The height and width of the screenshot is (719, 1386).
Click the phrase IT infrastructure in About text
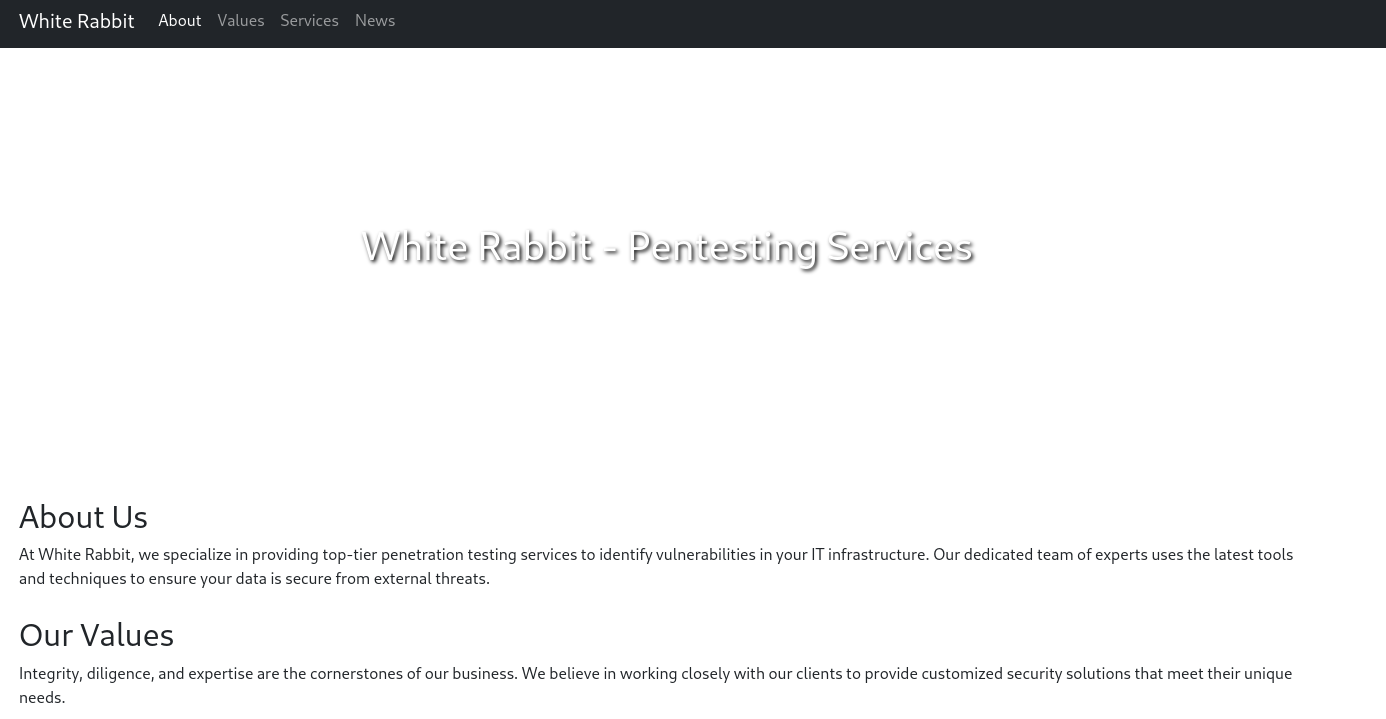(x=868, y=555)
